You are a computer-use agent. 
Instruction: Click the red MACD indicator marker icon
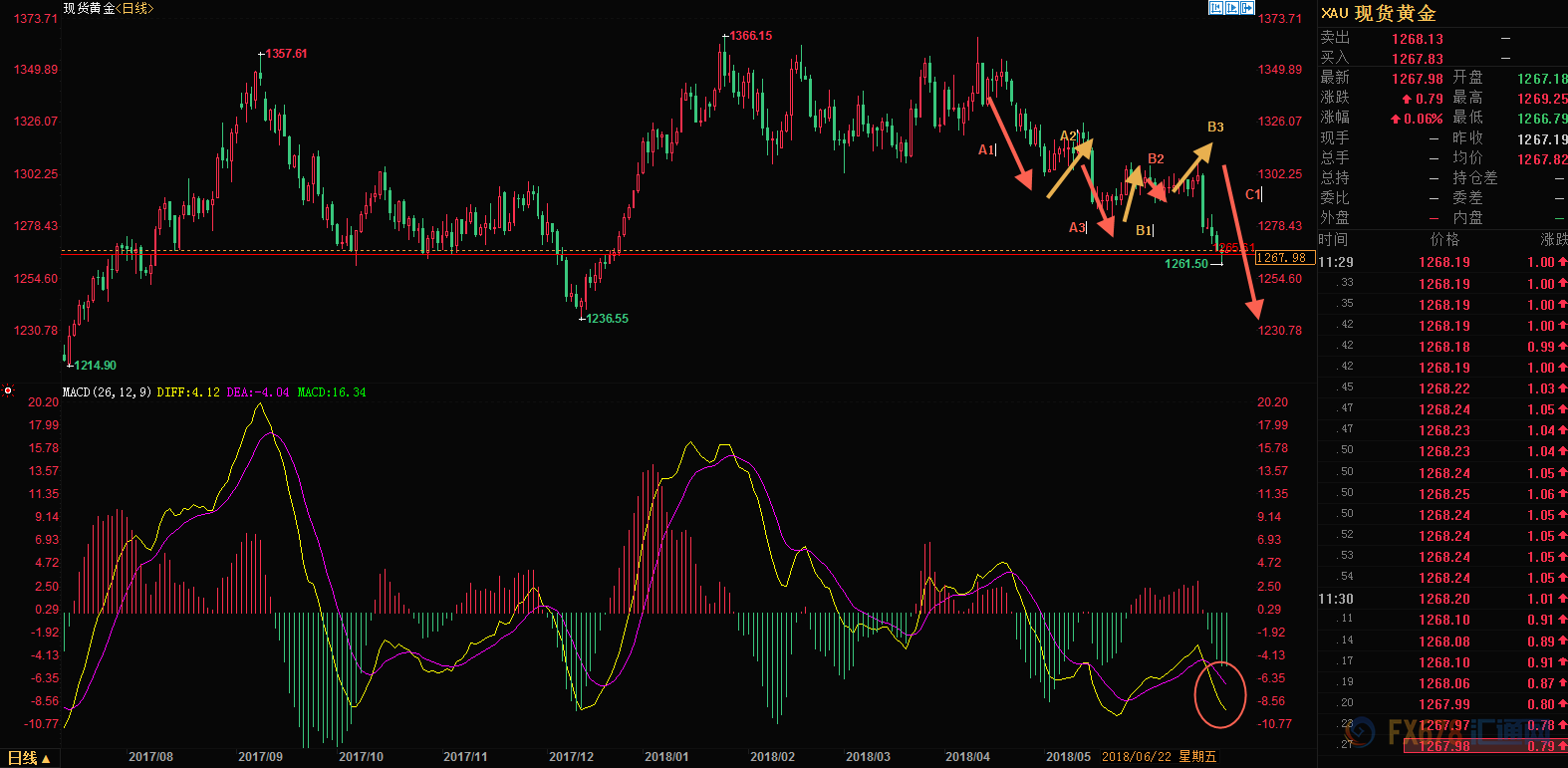(8, 390)
